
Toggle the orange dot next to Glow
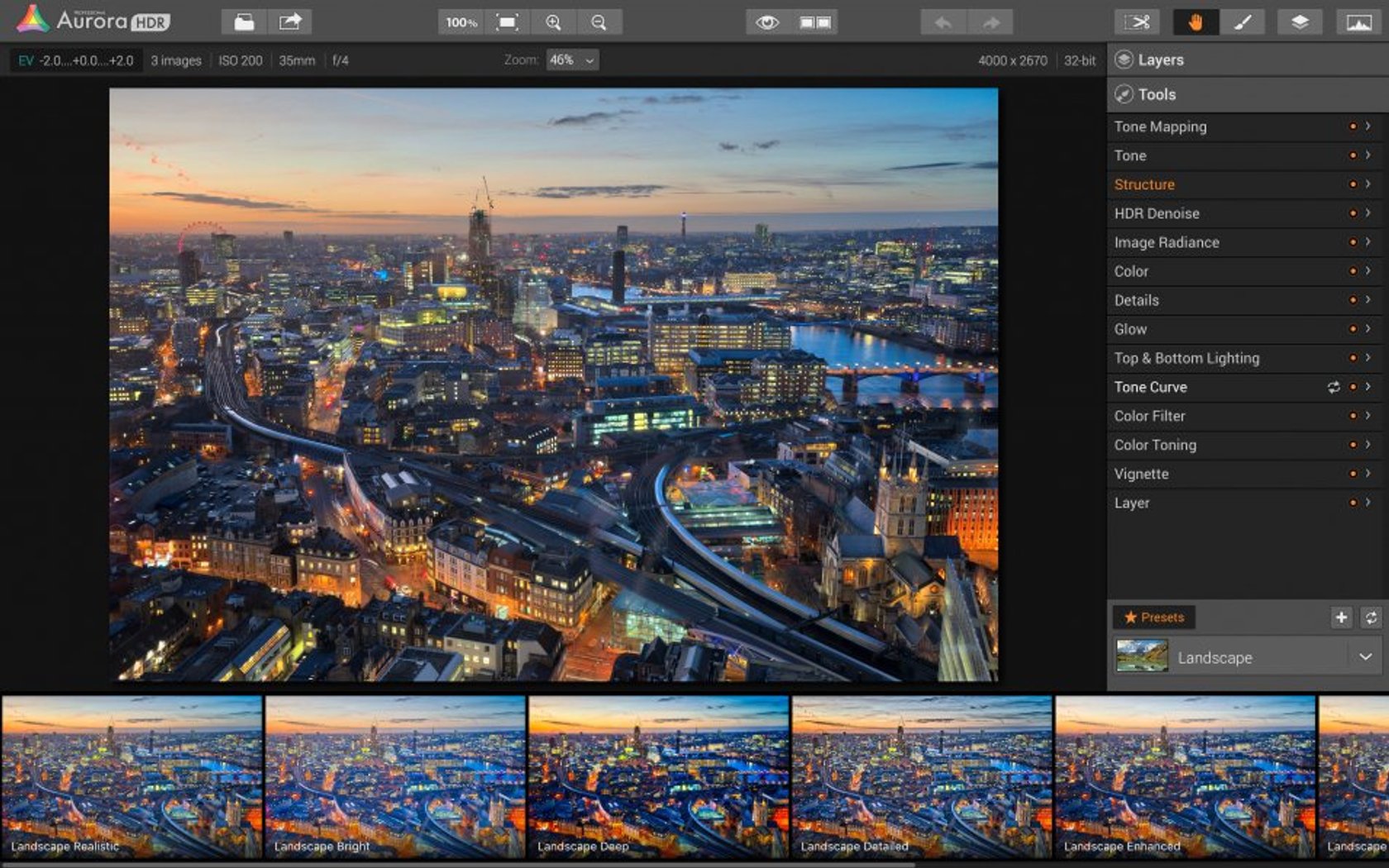point(1353,329)
